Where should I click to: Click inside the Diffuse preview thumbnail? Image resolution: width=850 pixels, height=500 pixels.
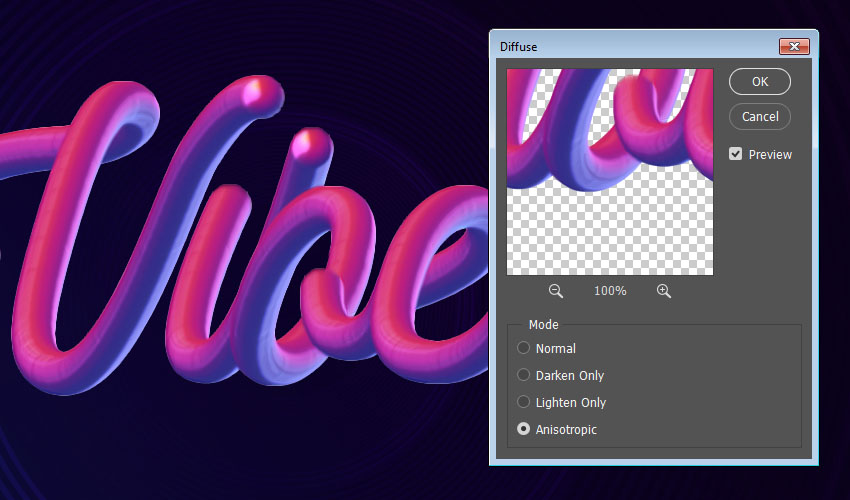[610, 172]
